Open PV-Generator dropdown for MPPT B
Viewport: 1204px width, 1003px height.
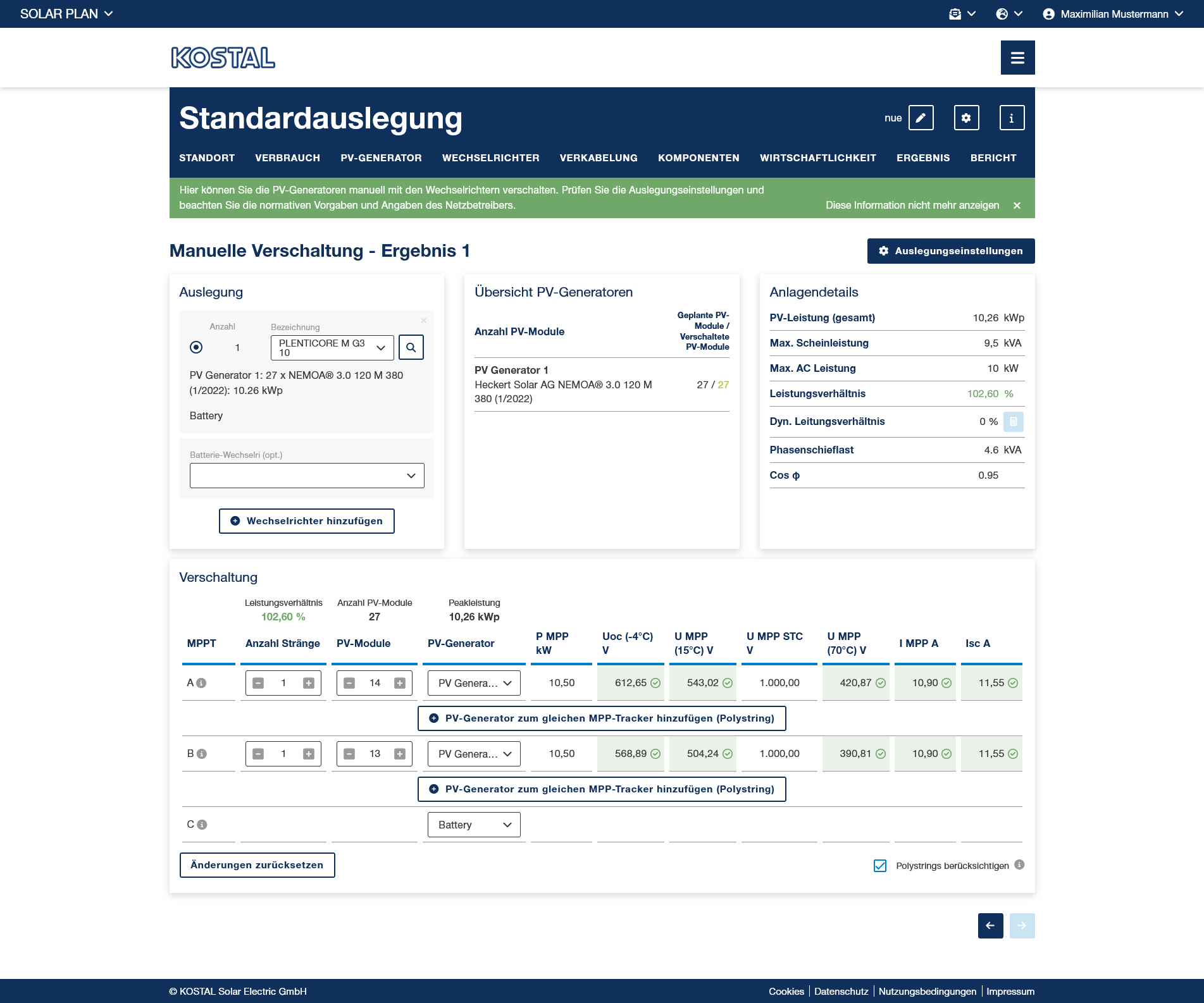point(474,754)
